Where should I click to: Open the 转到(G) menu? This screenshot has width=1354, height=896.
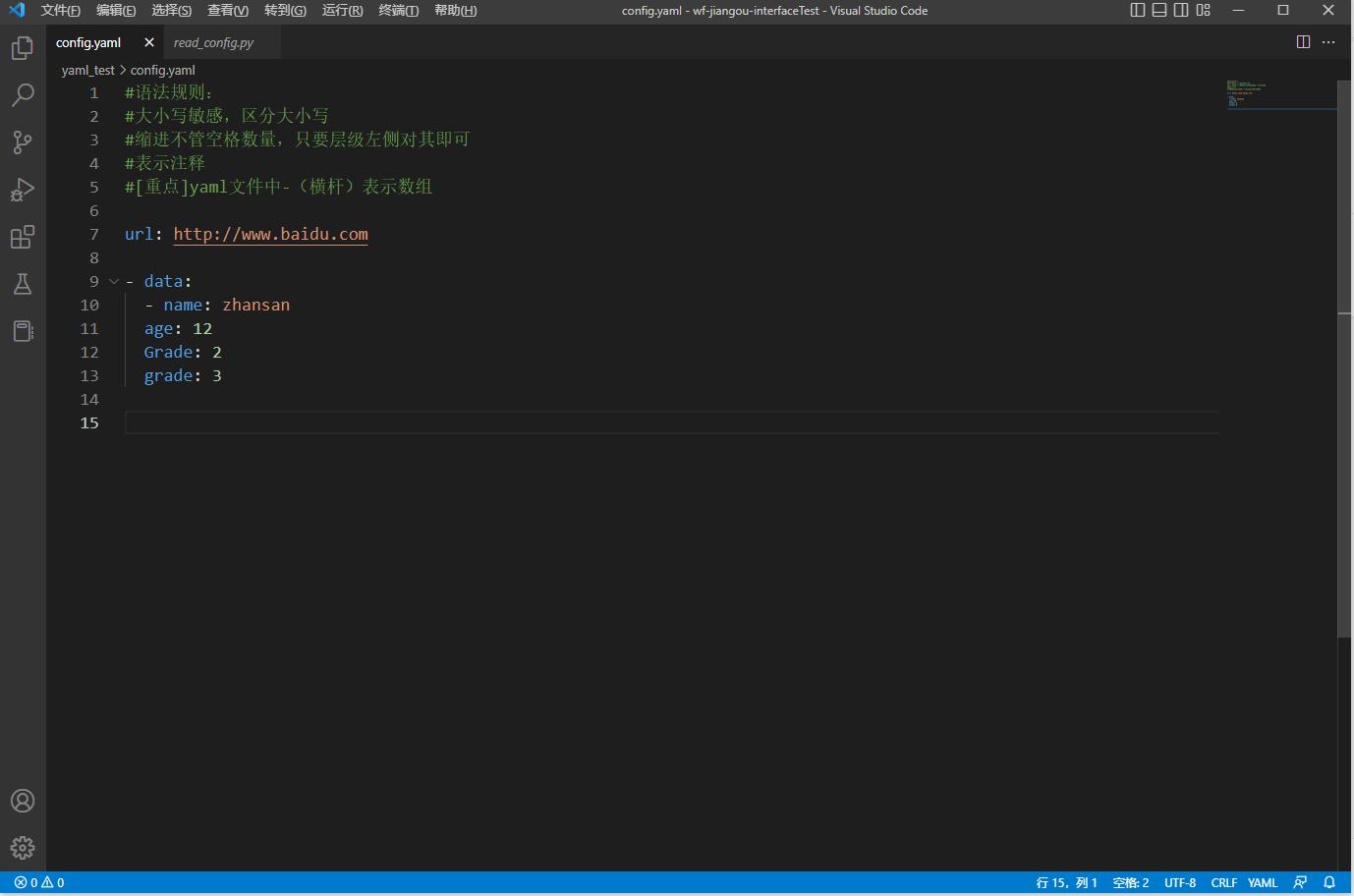coord(285,11)
